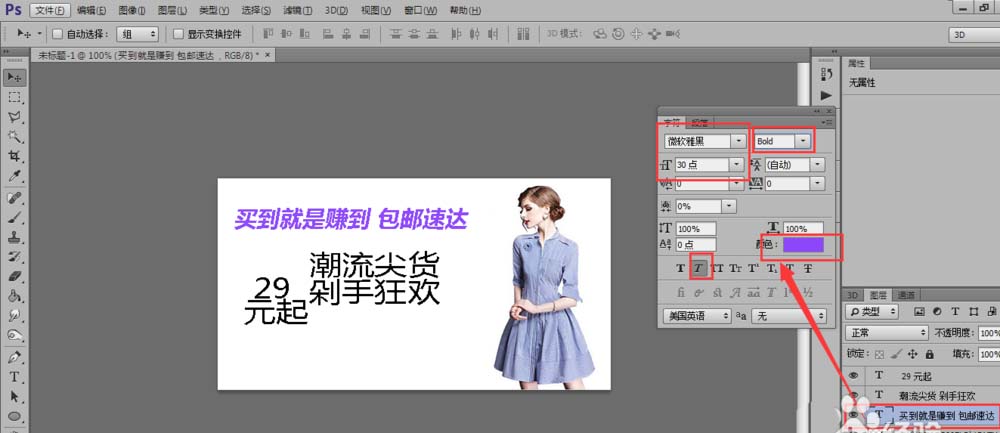The height and width of the screenshot is (433, 1000).
Task: Click the 3D slide mode icon
Action: [654, 34]
